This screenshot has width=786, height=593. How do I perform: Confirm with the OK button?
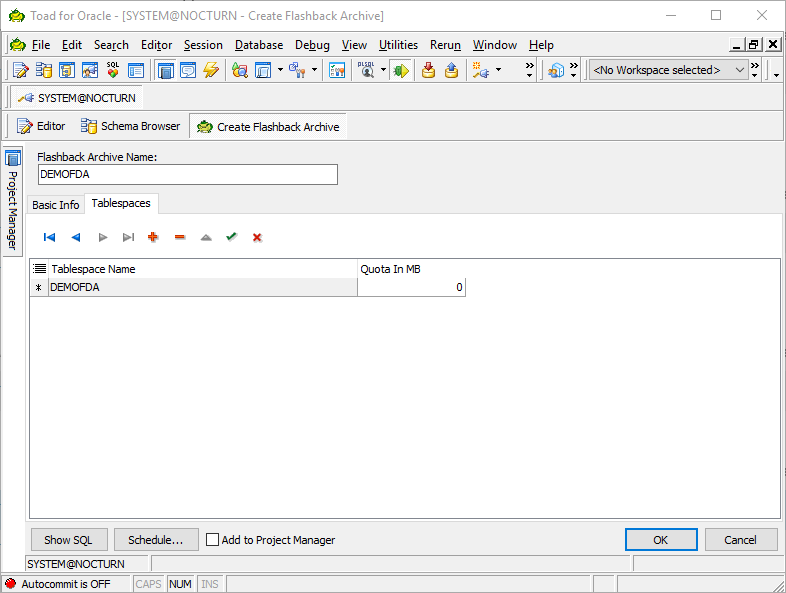[x=661, y=539]
